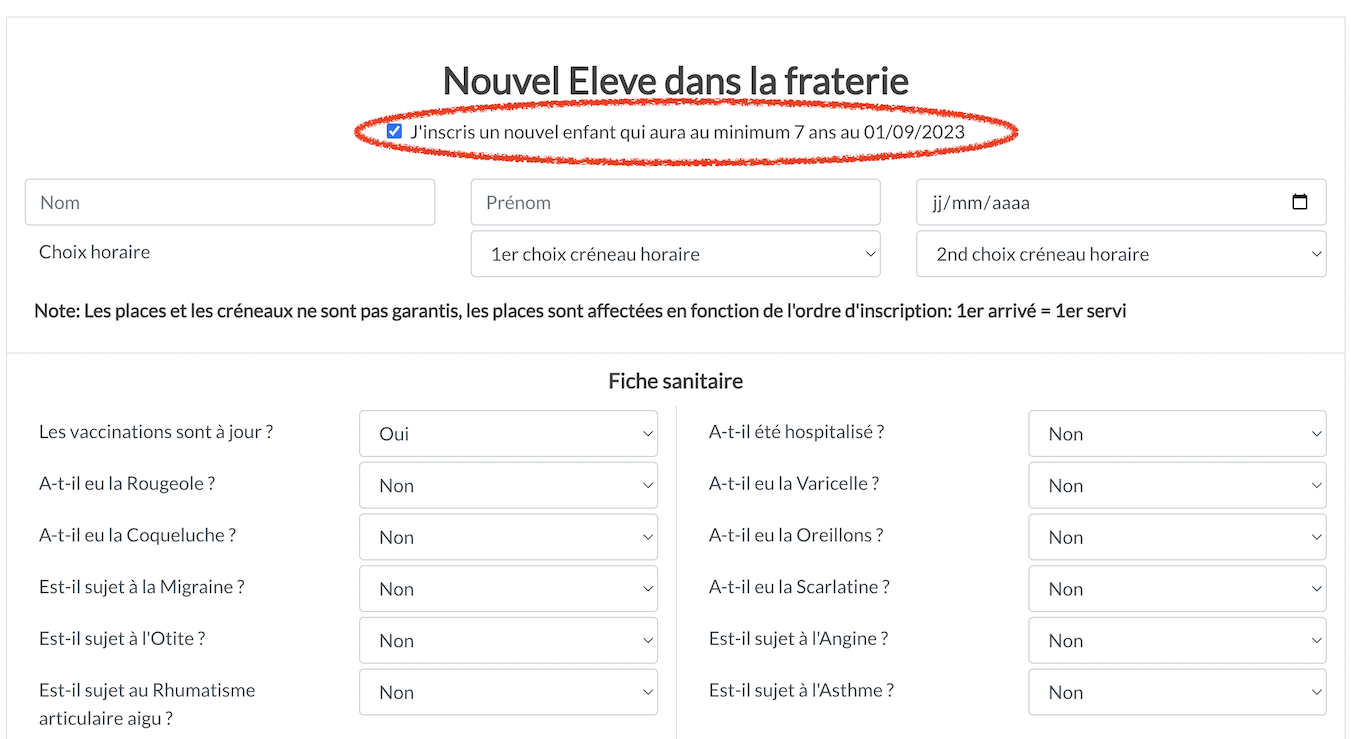Expand the Migraine dropdown

point(508,589)
